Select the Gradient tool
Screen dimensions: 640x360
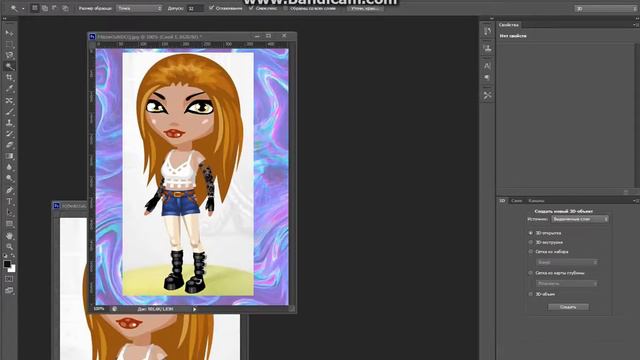pos(9,156)
